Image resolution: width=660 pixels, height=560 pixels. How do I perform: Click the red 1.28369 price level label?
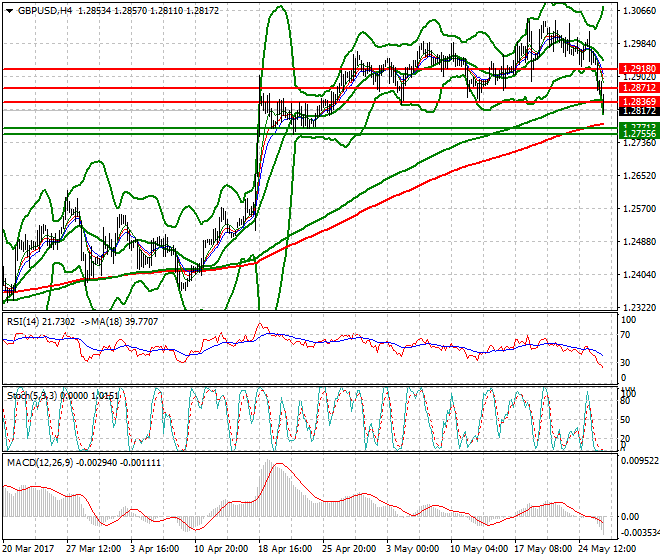click(x=639, y=102)
